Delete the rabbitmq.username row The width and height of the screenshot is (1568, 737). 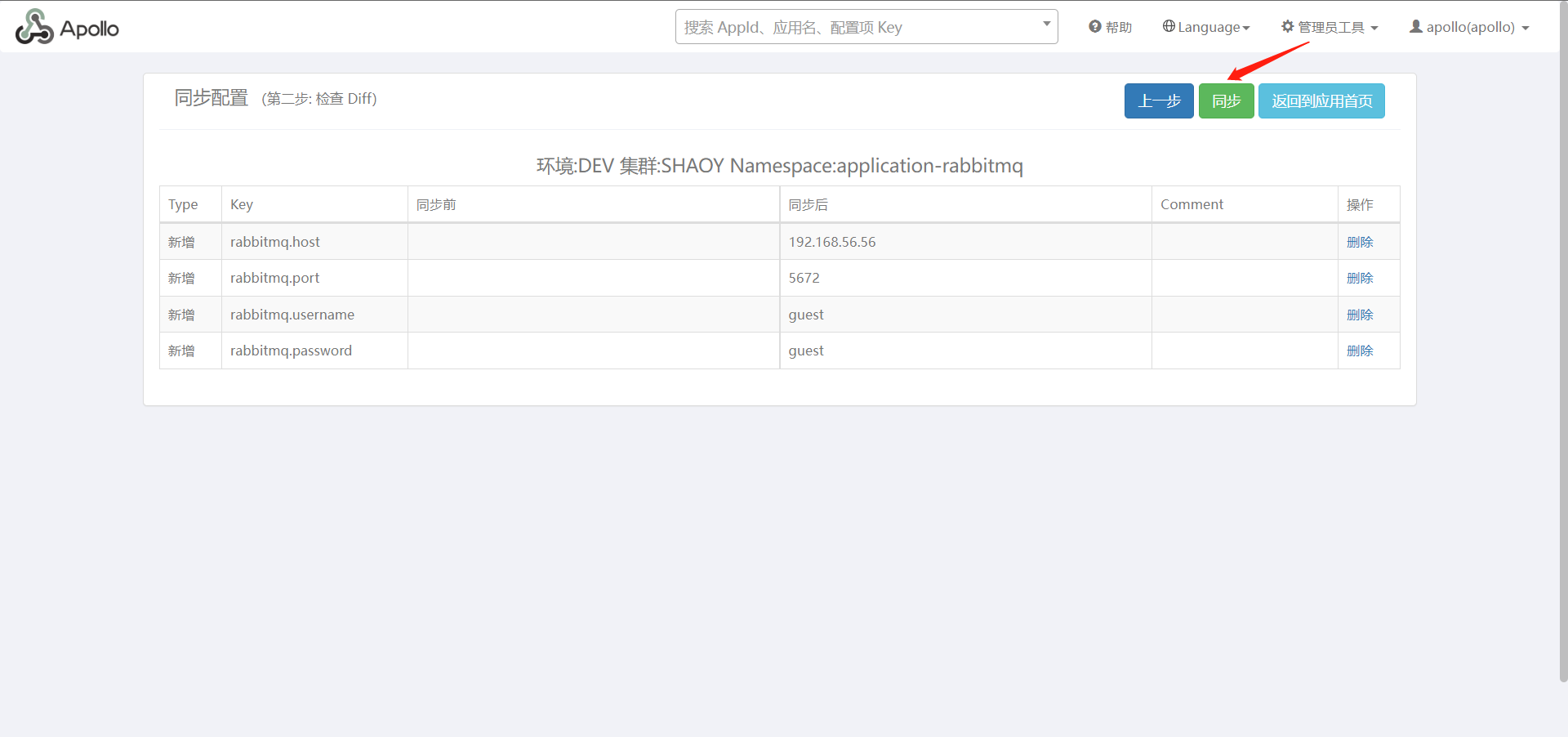pyautogui.click(x=1360, y=315)
